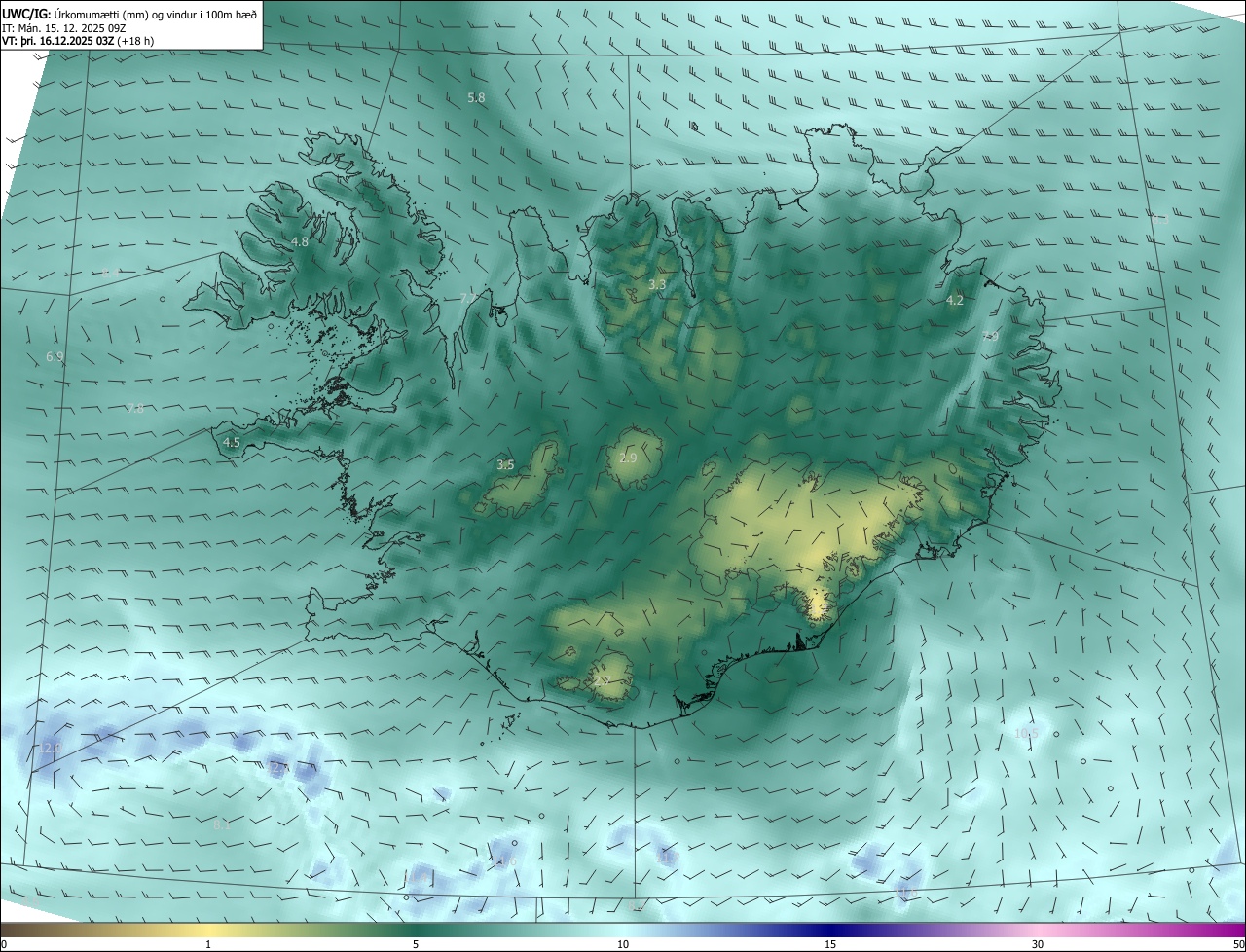This screenshot has width=1246, height=952.
Task: Click the 8.4 value in the northwest sea
Action: (112, 272)
